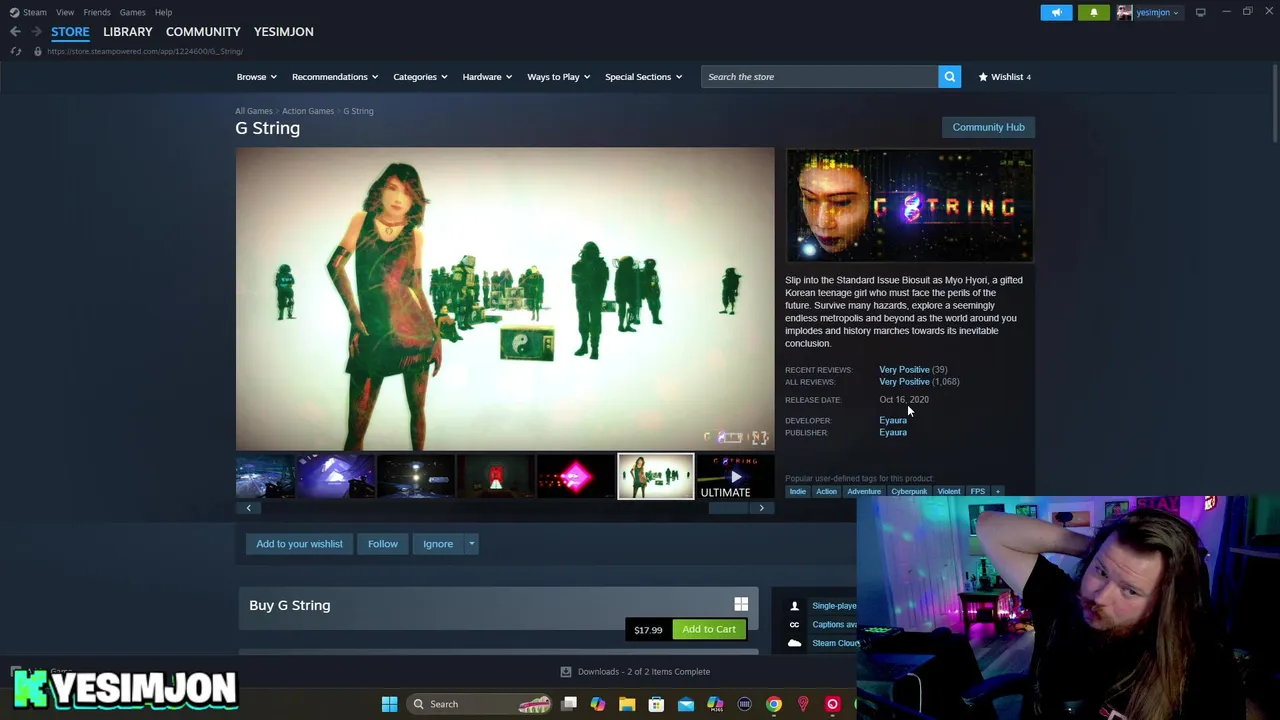
Task: Open the Wishlist star link
Action: pos(1004,77)
